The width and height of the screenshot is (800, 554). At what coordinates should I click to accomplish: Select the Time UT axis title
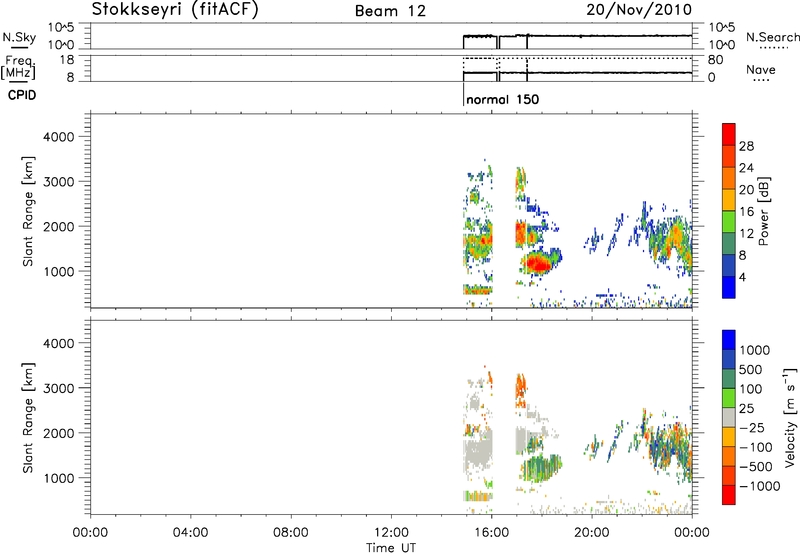click(x=391, y=548)
